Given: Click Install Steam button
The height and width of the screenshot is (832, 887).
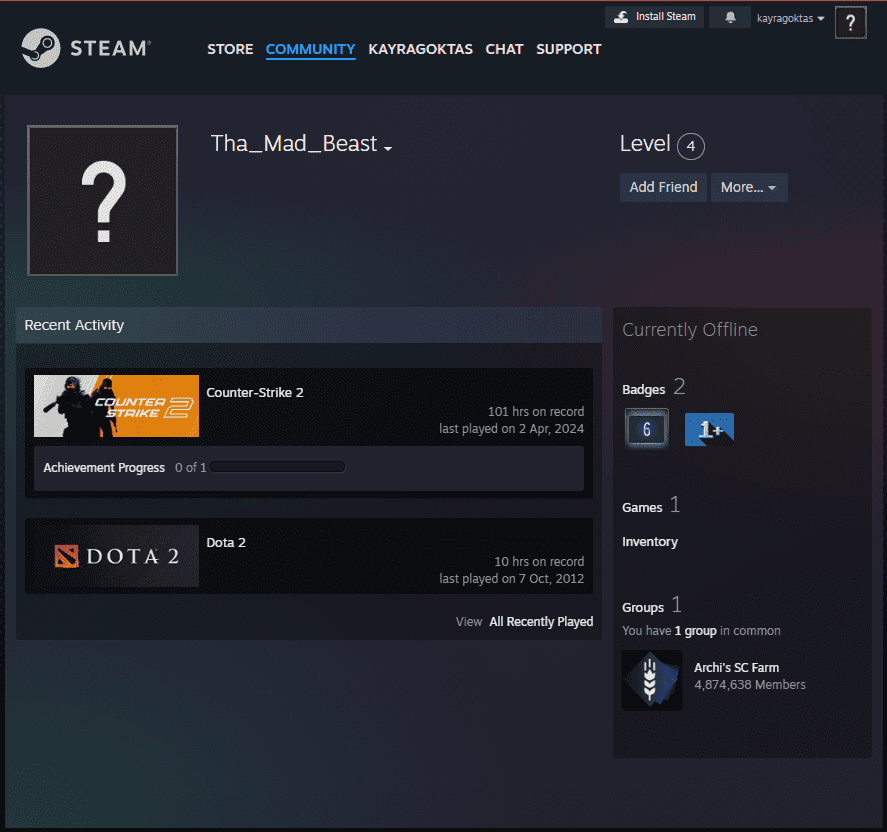Looking at the screenshot, I should click(655, 17).
